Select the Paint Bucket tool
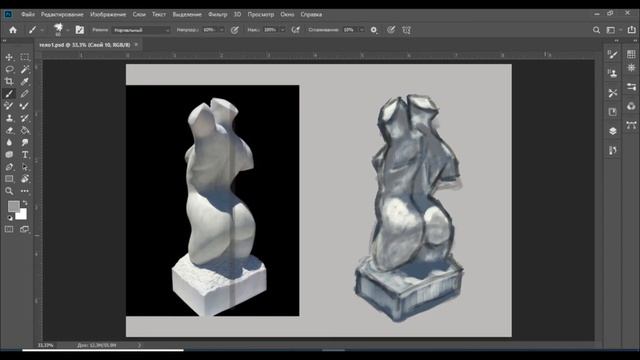The image size is (640, 360). point(25,131)
